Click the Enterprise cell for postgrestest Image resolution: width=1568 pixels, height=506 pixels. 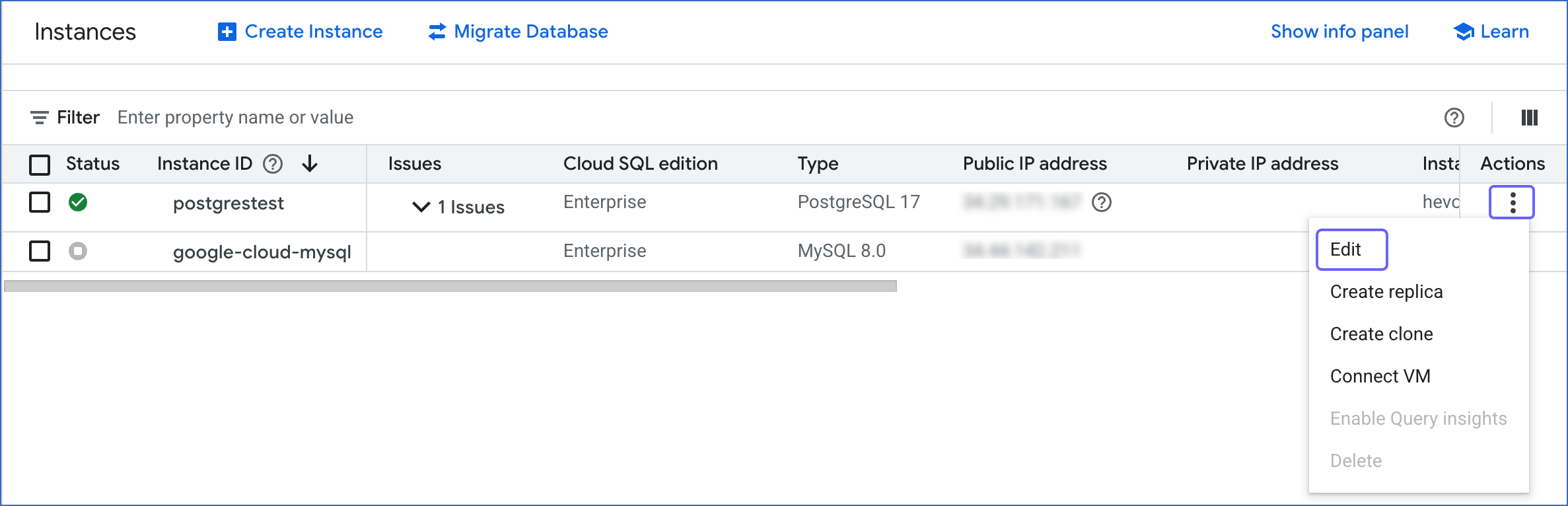click(605, 202)
